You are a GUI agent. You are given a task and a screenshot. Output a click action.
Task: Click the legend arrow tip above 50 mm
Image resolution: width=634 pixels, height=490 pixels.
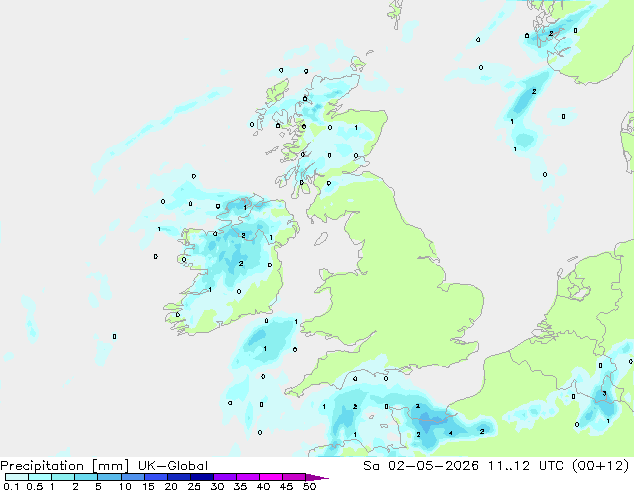click(317, 477)
